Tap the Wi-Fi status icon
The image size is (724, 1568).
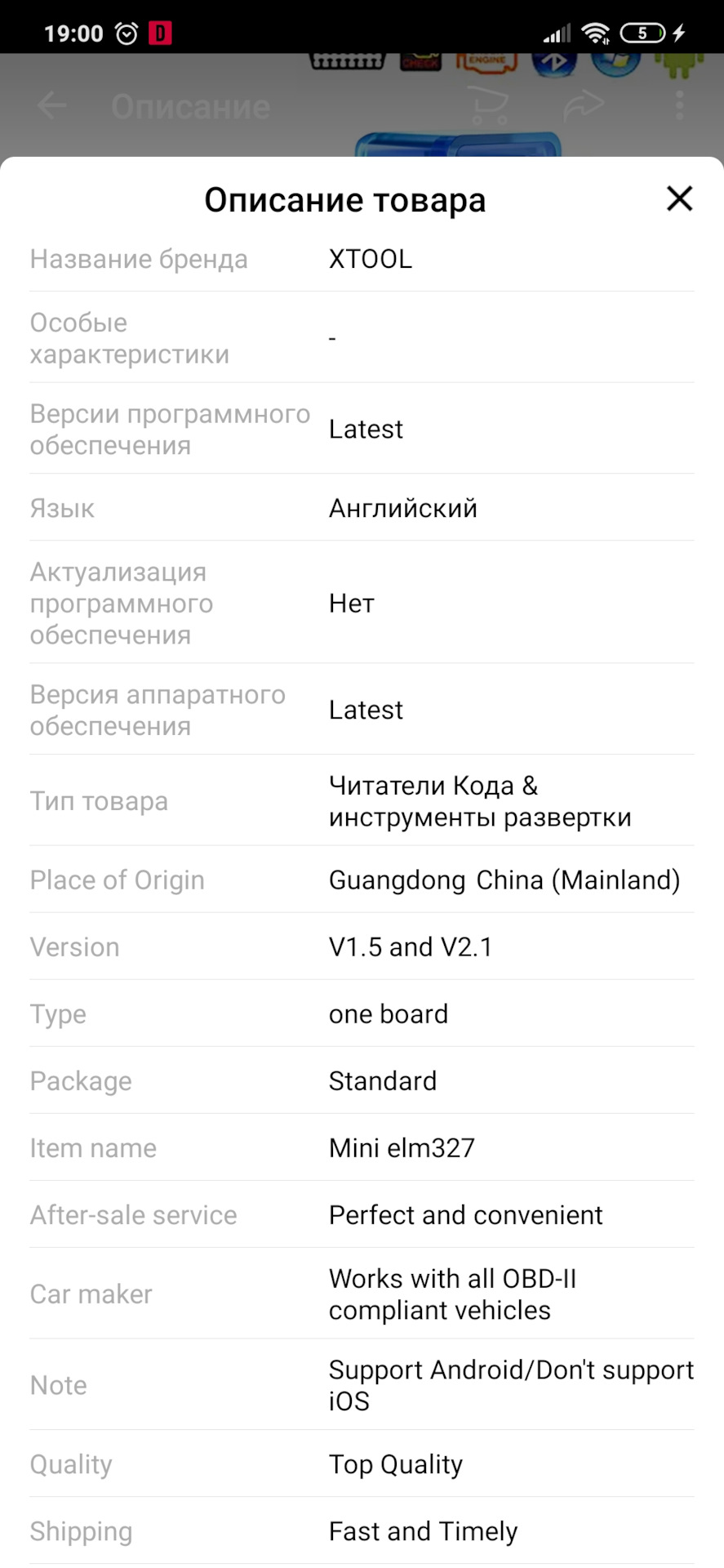pos(596,33)
